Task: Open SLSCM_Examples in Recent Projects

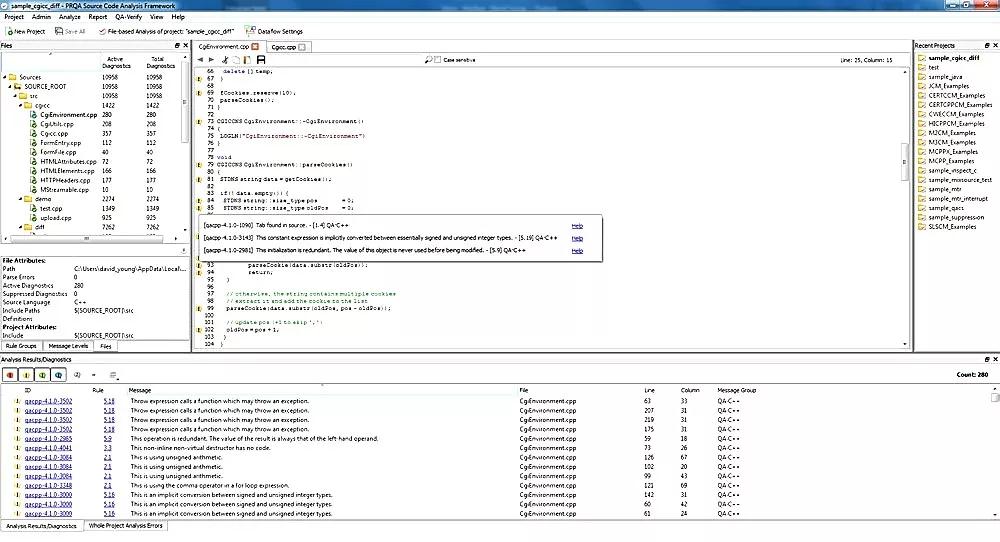Action: [x=952, y=227]
